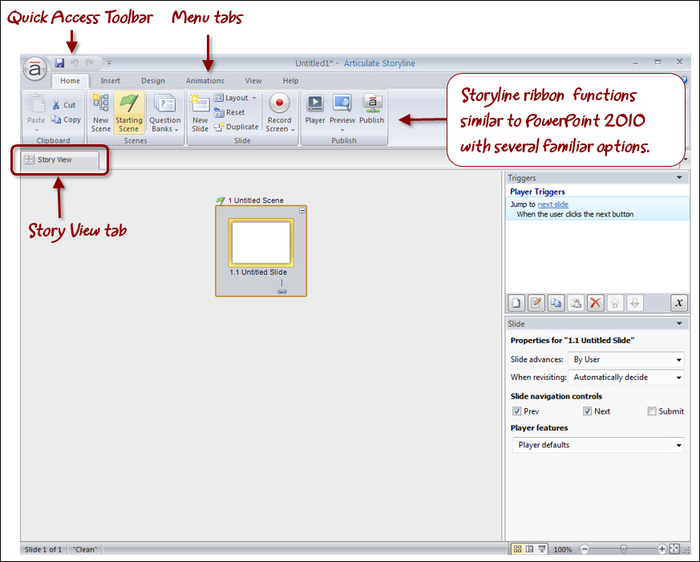Open the When revisiting dropdown

pyautogui.click(x=626, y=377)
